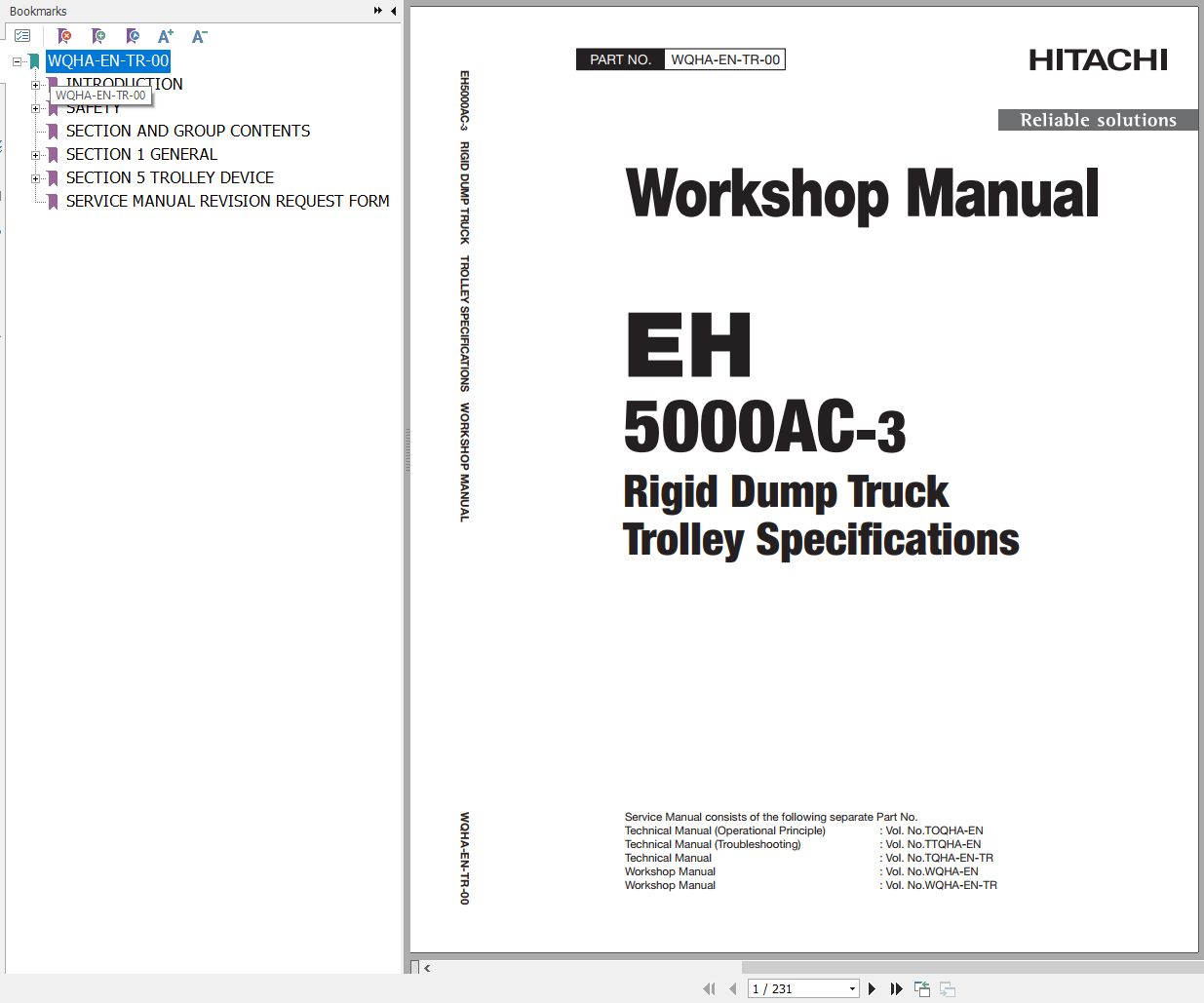Click Technical Manual (Operational Principle) line
Image resolution: width=1204 pixels, height=1003 pixels.
click(x=725, y=830)
